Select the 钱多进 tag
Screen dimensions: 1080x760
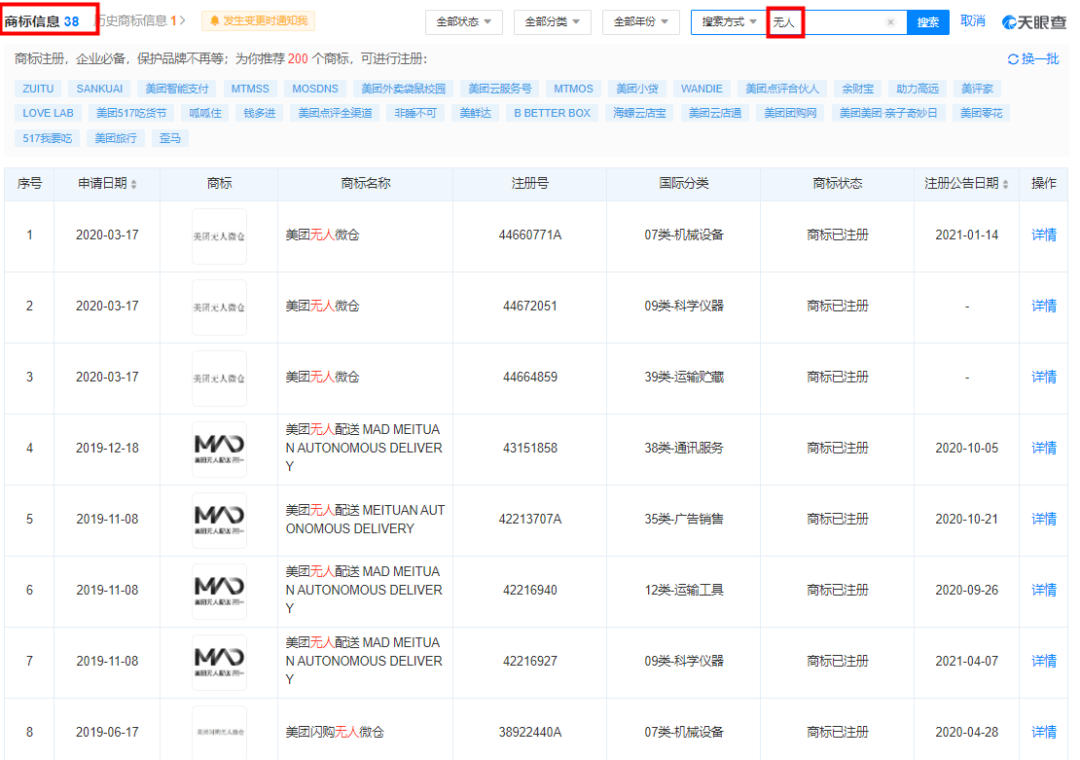(x=260, y=114)
